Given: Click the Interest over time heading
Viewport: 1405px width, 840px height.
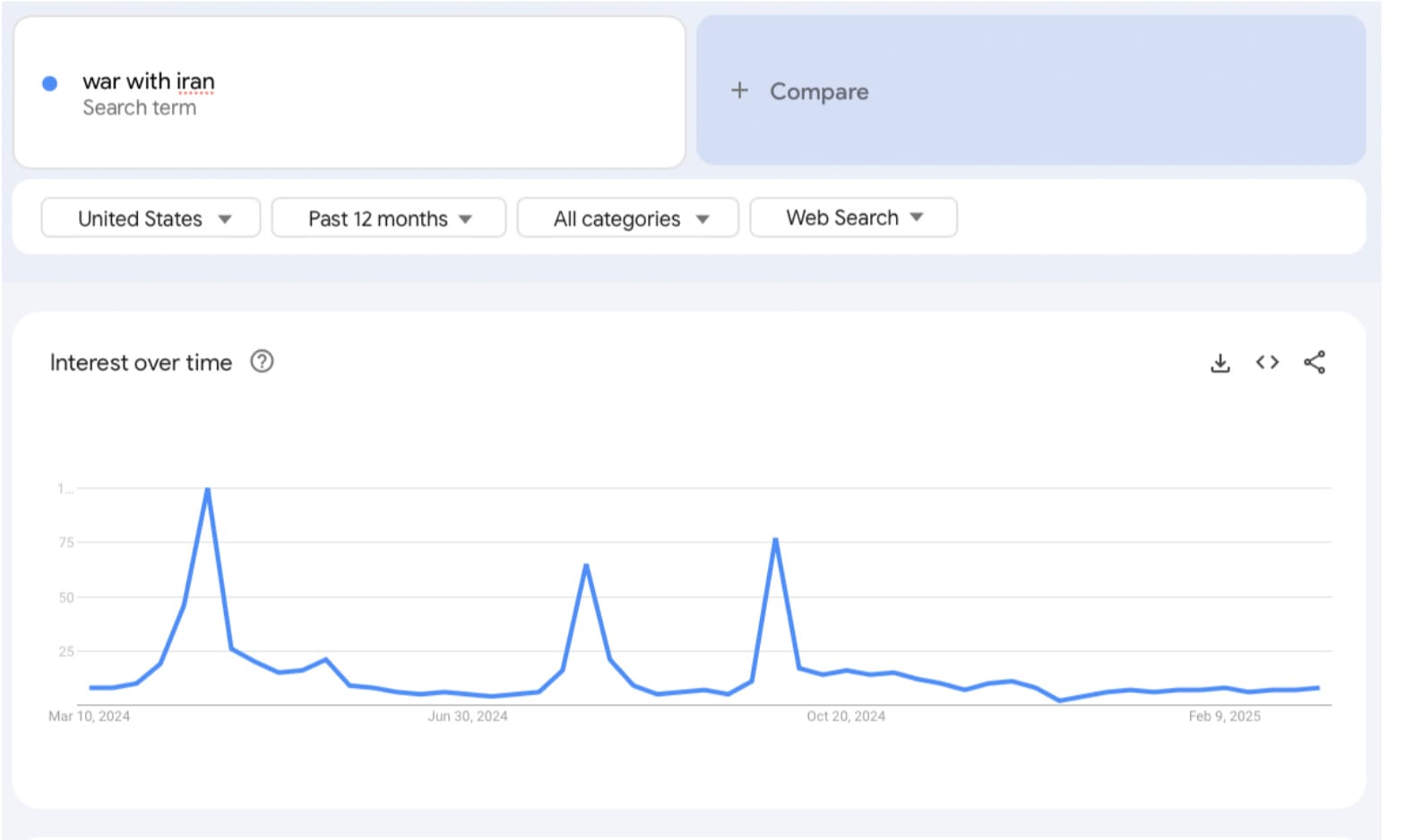Looking at the screenshot, I should pos(141,363).
